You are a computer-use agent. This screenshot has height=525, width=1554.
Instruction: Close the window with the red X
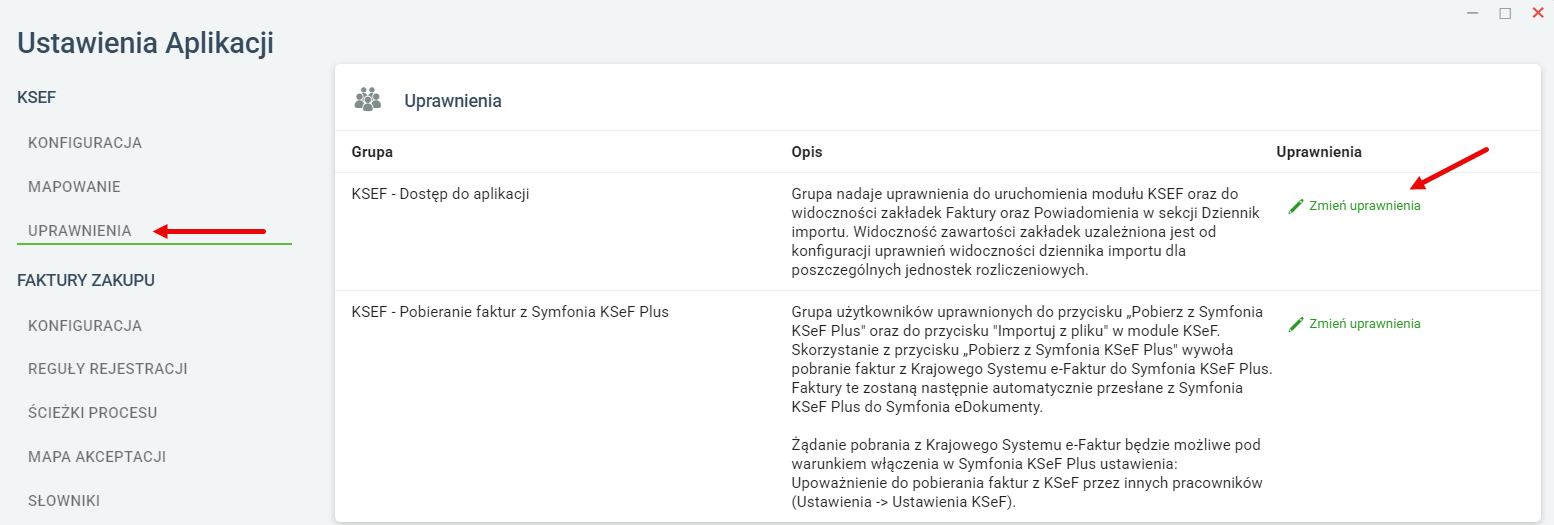(1538, 13)
